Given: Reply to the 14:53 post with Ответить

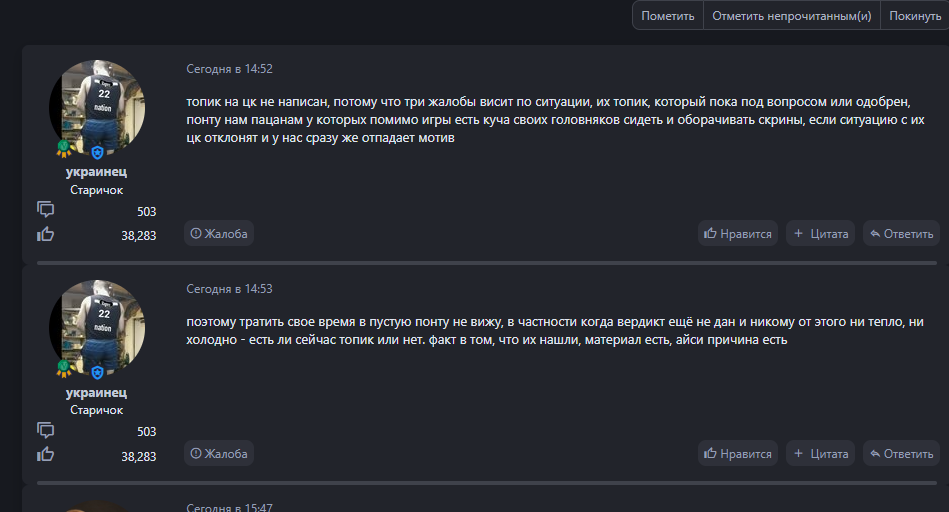Looking at the screenshot, I should coord(901,454).
